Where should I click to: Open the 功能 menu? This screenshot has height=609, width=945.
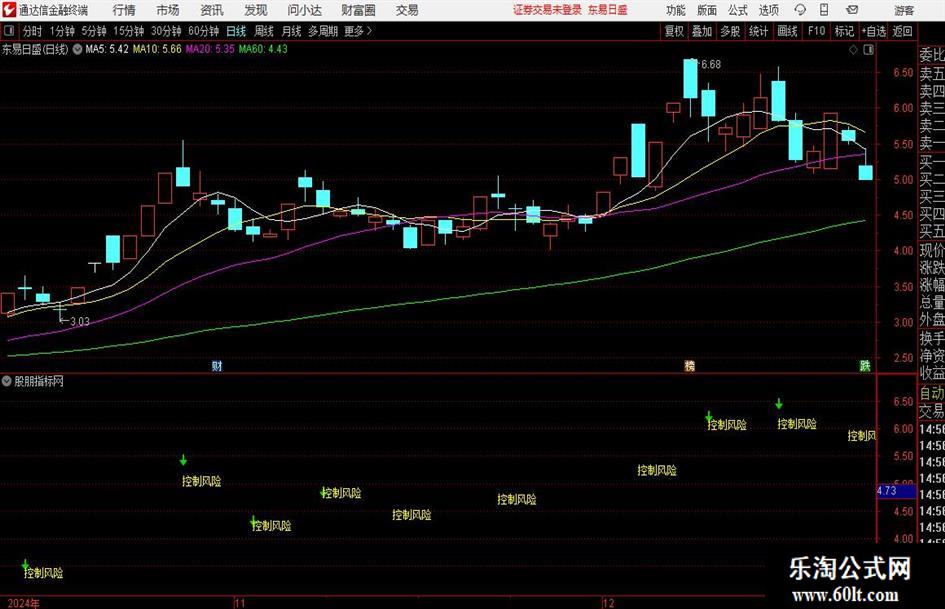pos(676,10)
